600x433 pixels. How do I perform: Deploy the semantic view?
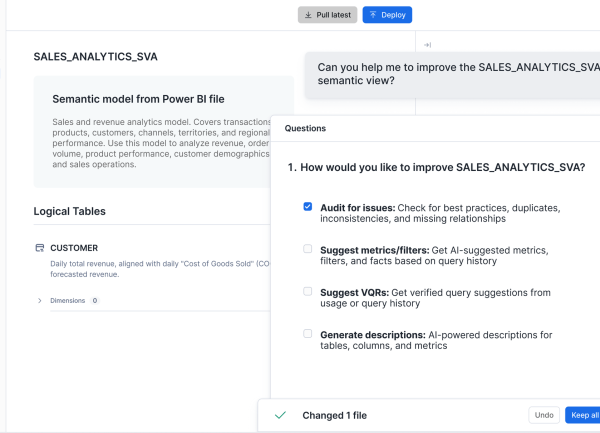(x=387, y=15)
